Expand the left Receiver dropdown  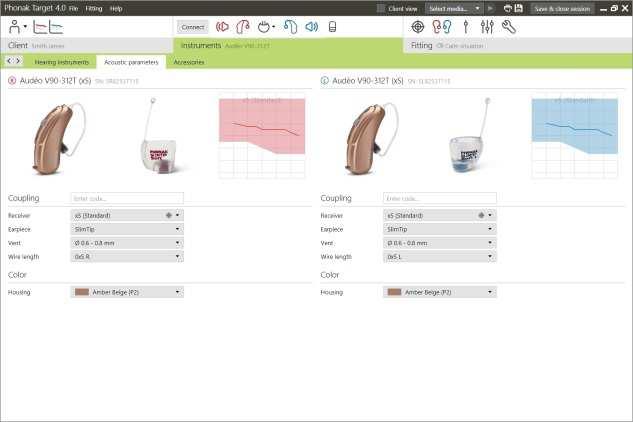point(440,215)
